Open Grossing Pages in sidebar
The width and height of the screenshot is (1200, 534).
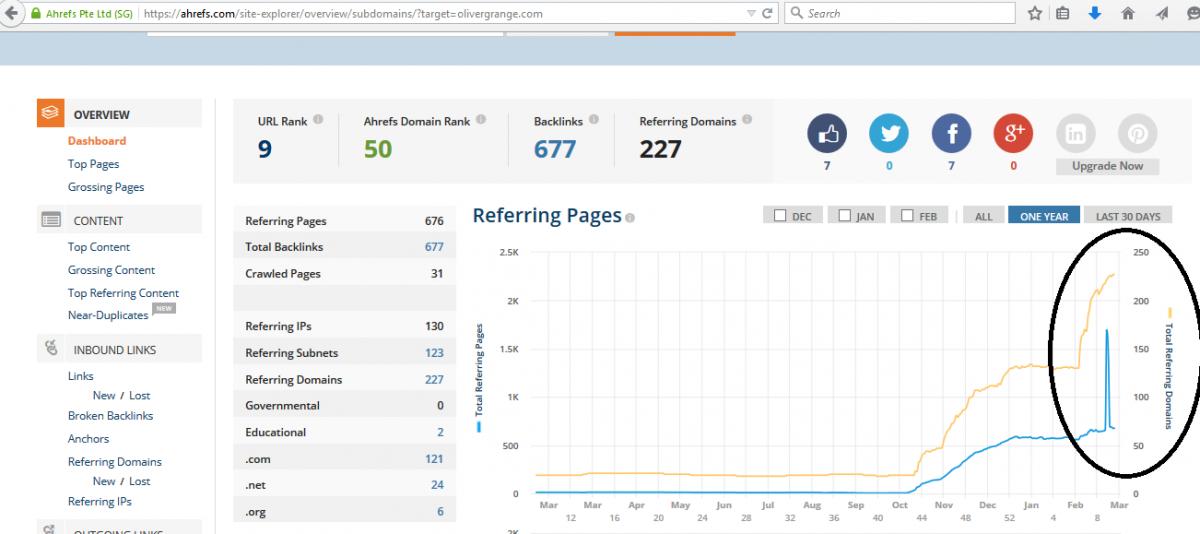tap(106, 187)
